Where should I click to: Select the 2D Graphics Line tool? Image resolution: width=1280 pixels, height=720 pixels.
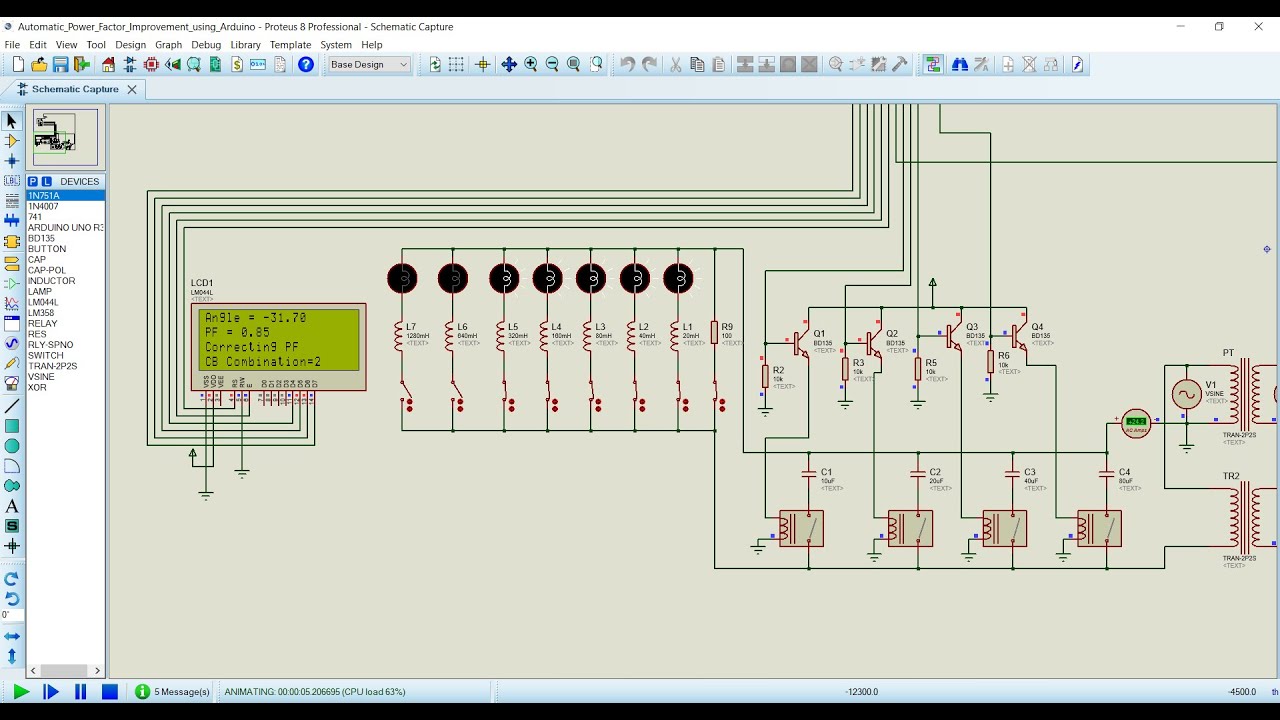[x=12, y=406]
